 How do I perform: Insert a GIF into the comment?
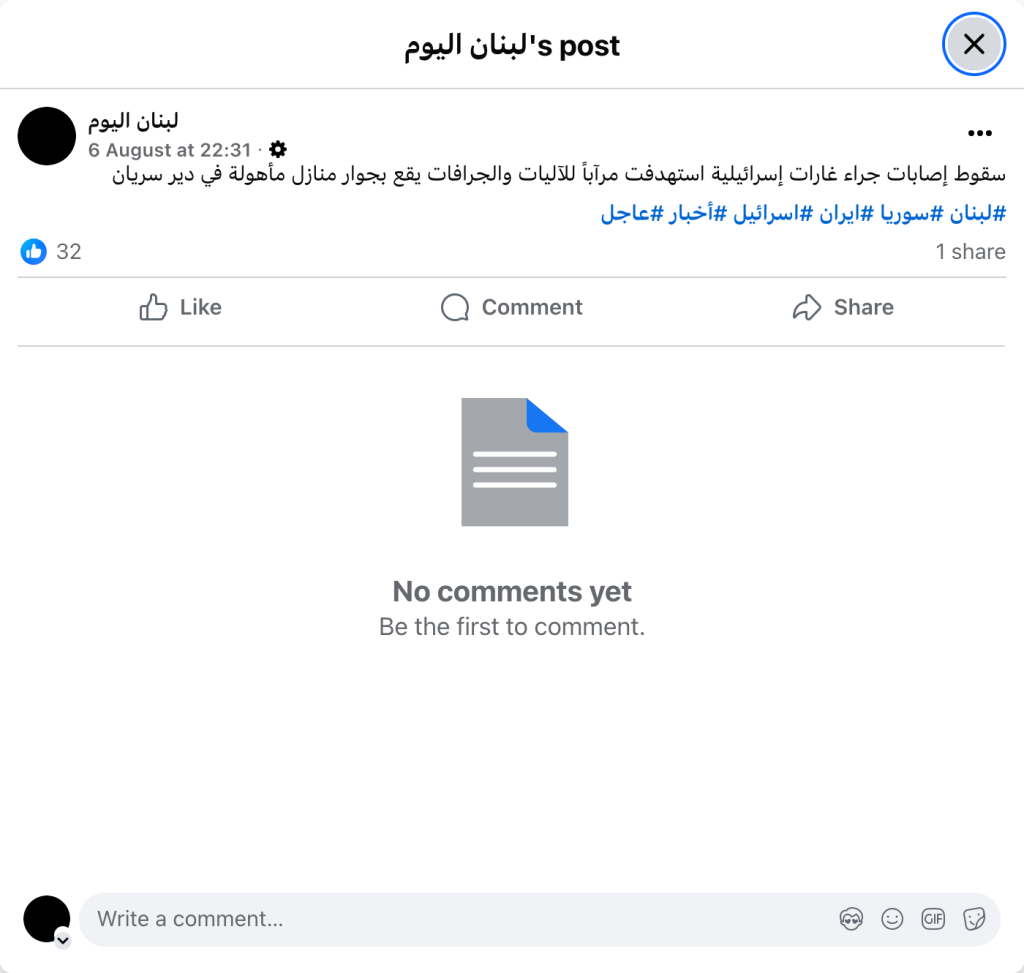click(933, 919)
